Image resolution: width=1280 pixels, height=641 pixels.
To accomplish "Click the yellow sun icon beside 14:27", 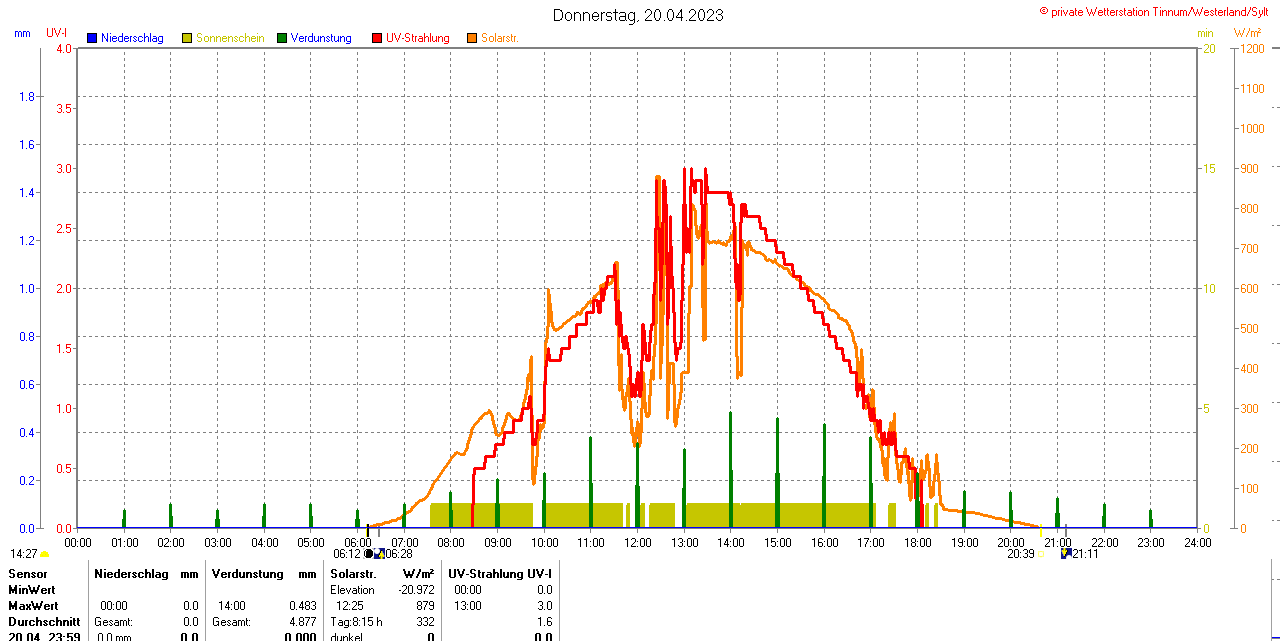I will click(45, 554).
